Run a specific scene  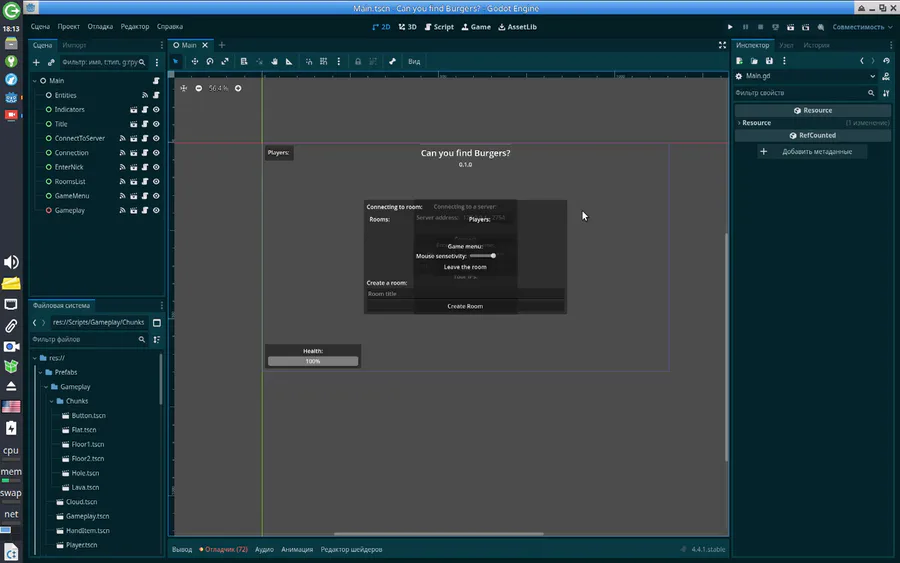805,27
